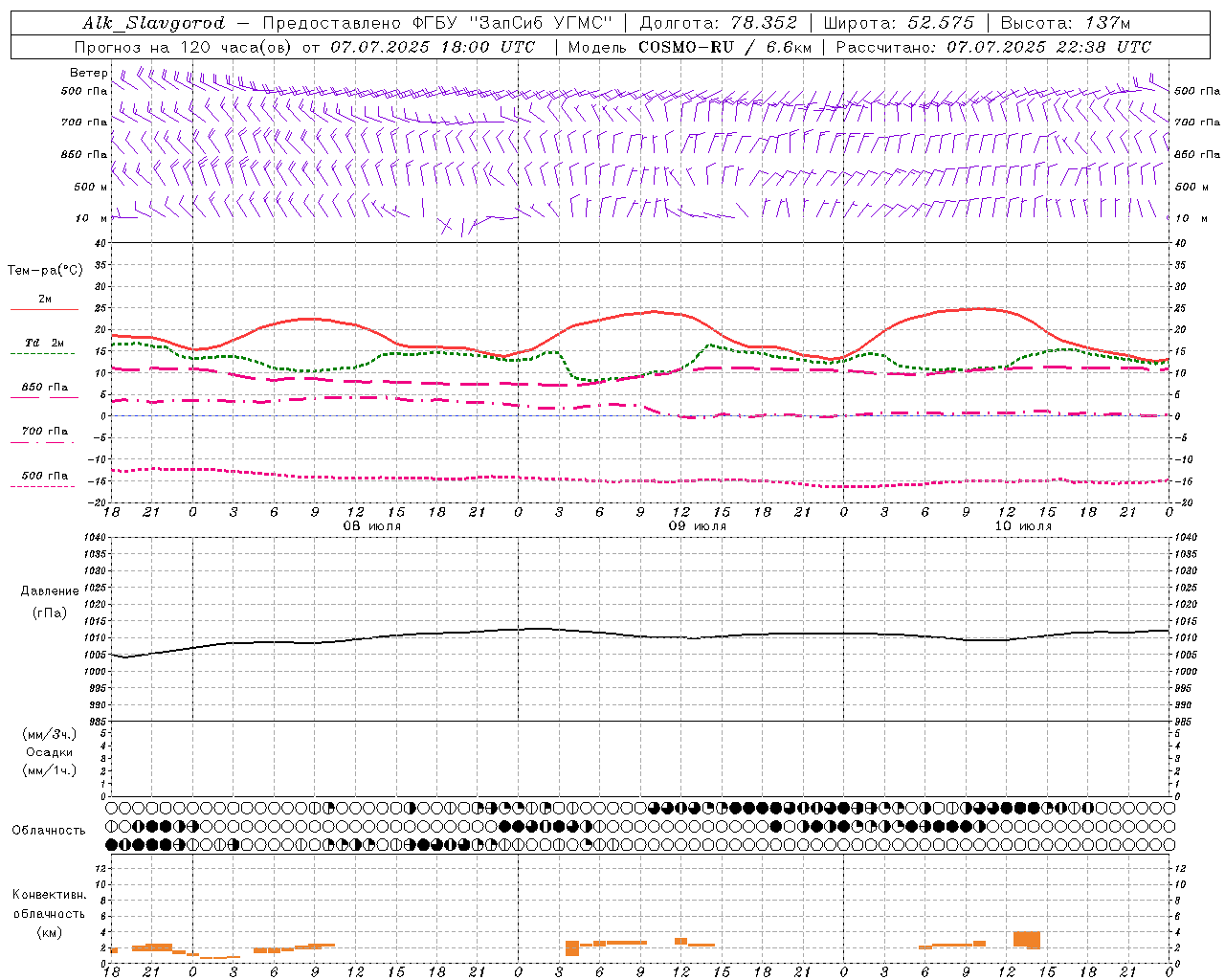Screen dimensions: 1225x980
Task: Click the '10 м' wind level label at left
Action: coord(92,218)
